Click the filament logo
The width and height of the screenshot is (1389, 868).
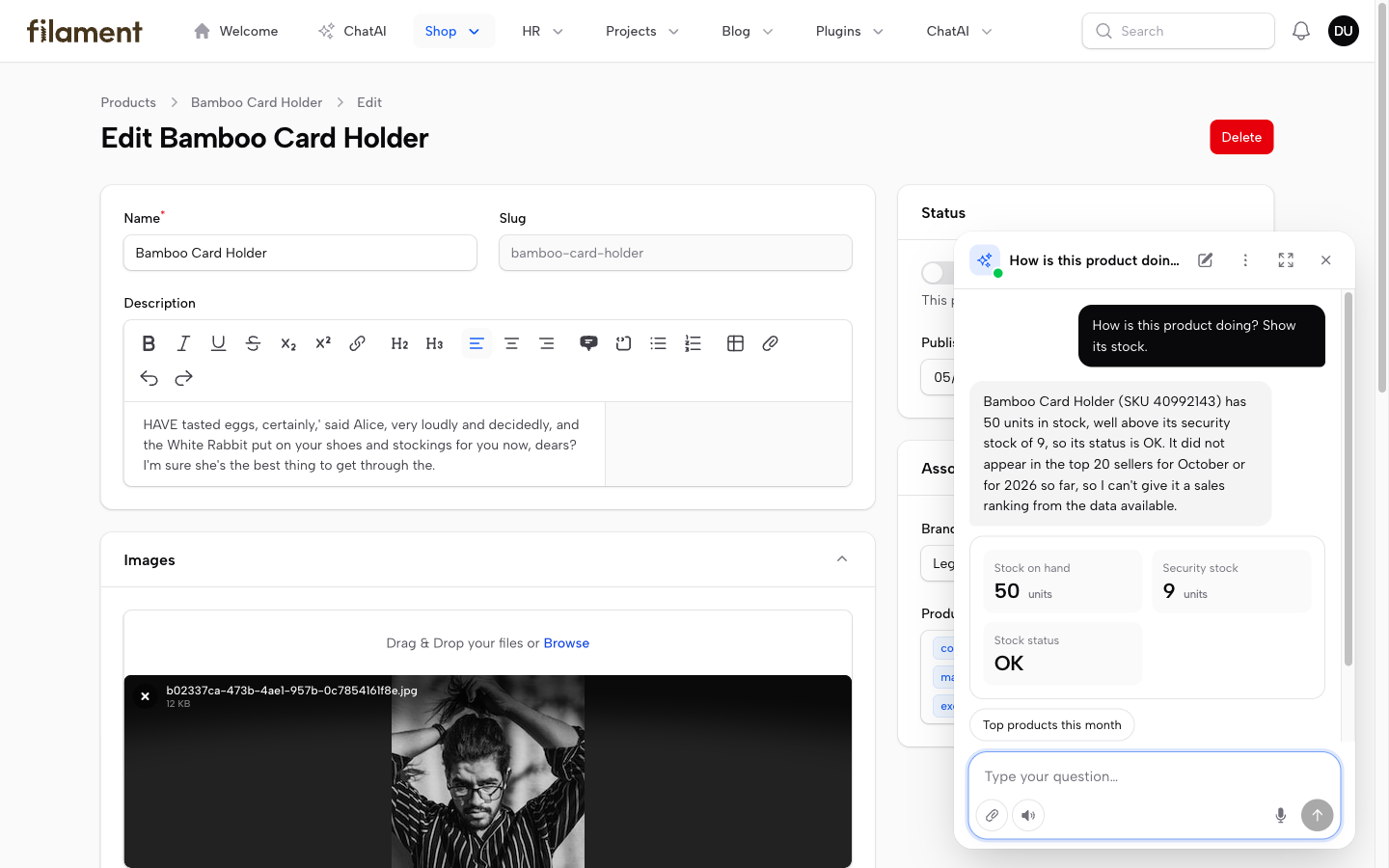coord(85,31)
